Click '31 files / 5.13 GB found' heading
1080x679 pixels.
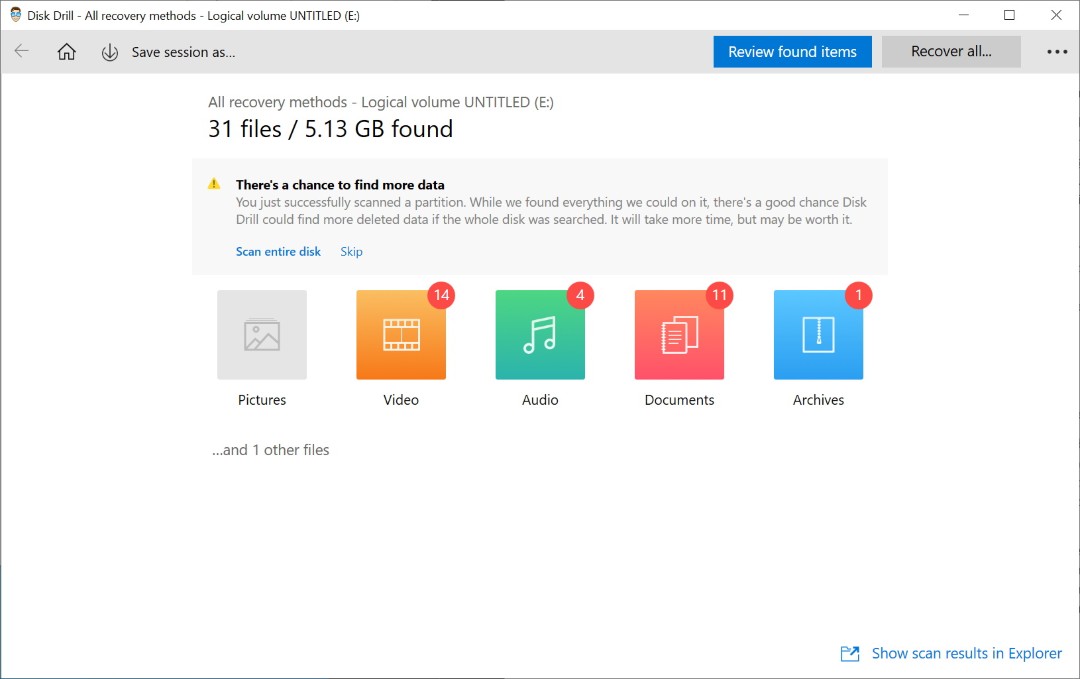pos(331,129)
